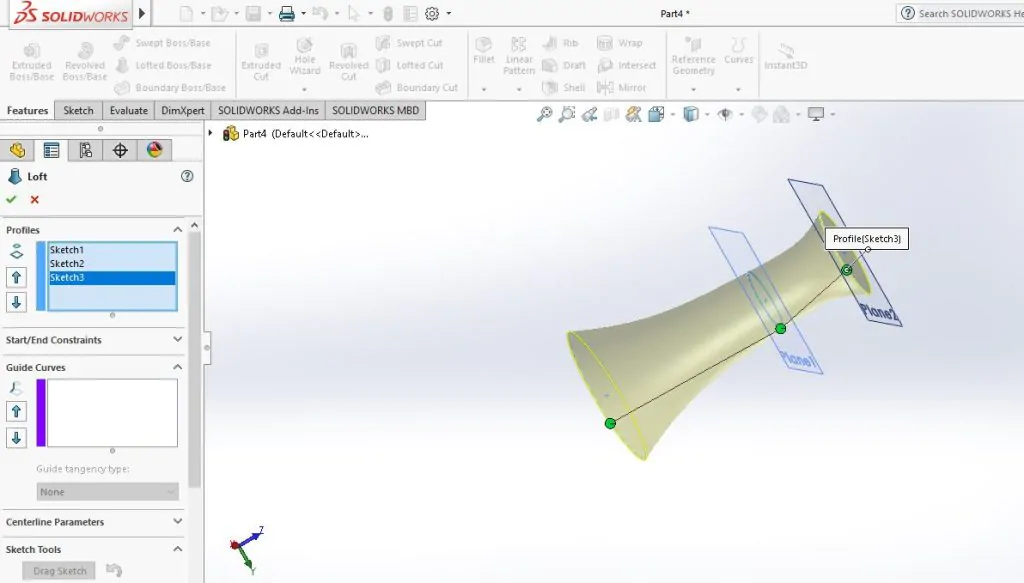The height and width of the screenshot is (583, 1024).
Task: Click the Linear Pattern tool
Action: click(x=519, y=55)
